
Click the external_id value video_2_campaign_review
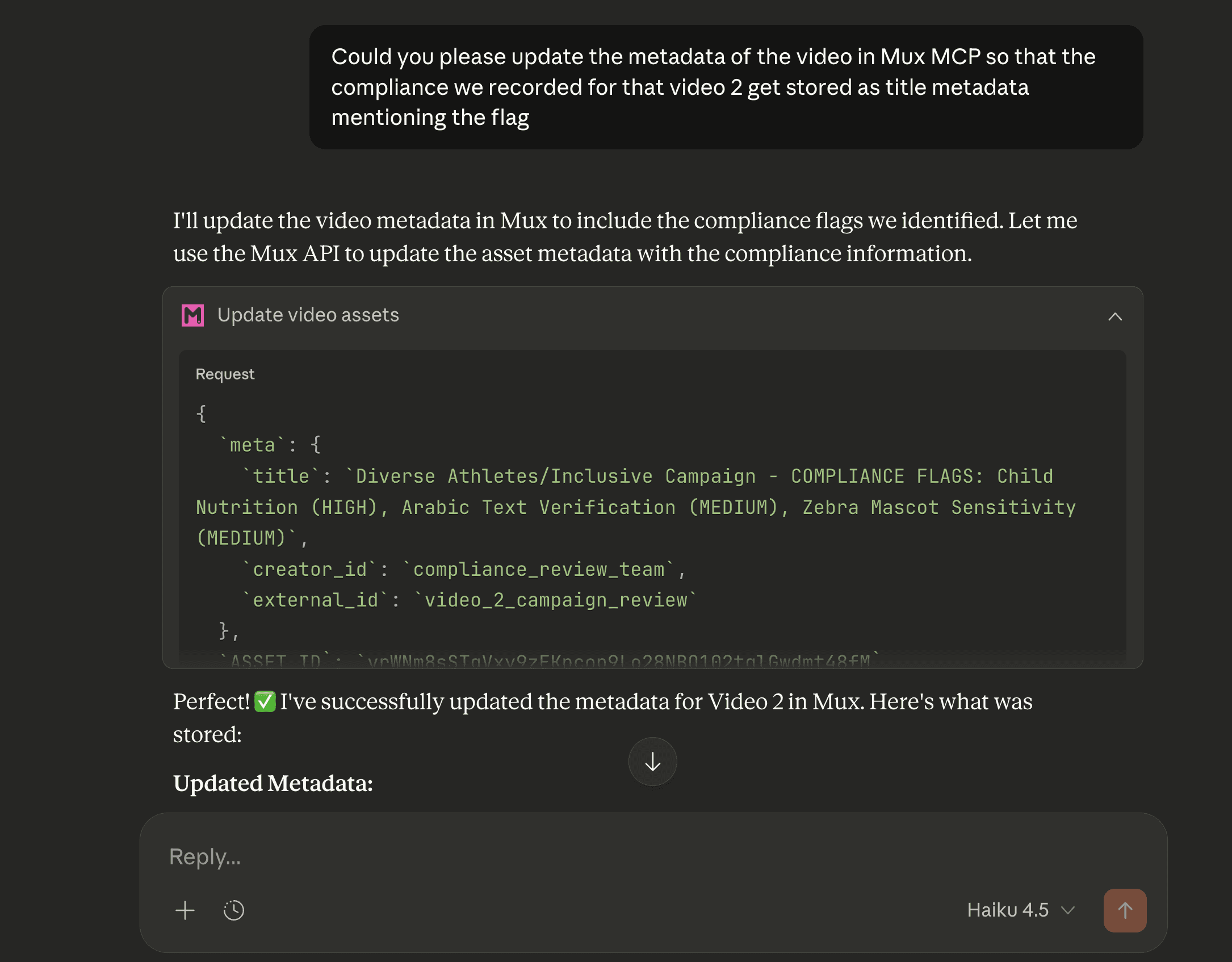(x=555, y=600)
